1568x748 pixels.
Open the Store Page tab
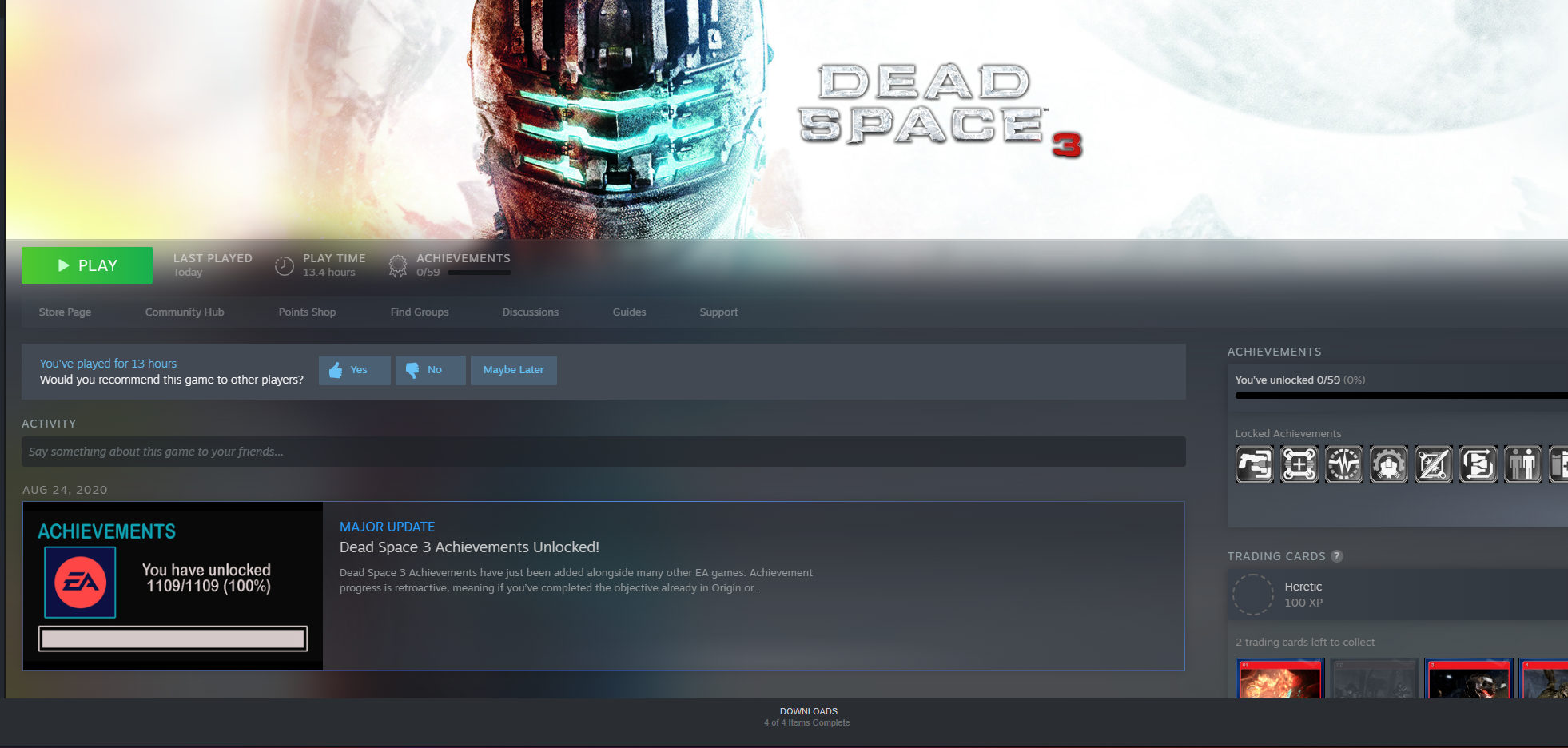click(x=65, y=312)
